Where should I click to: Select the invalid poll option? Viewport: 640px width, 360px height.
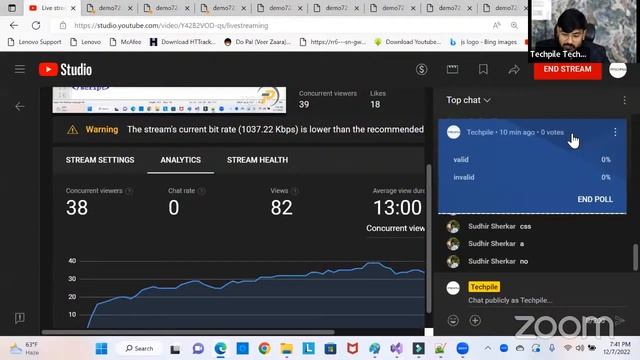pyautogui.click(x=532, y=177)
